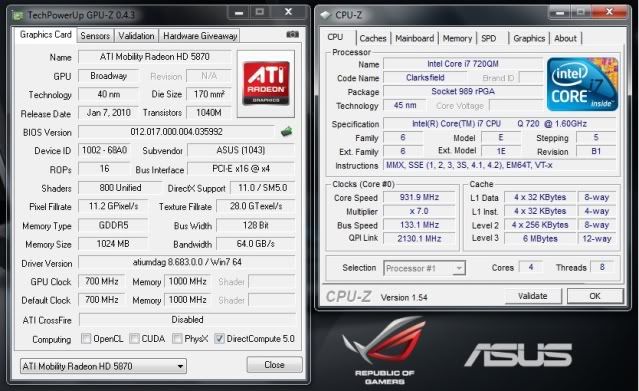Image resolution: width=639 pixels, height=391 pixels.
Task: Enable the OpenCL checkbox
Action: click(86, 338)
